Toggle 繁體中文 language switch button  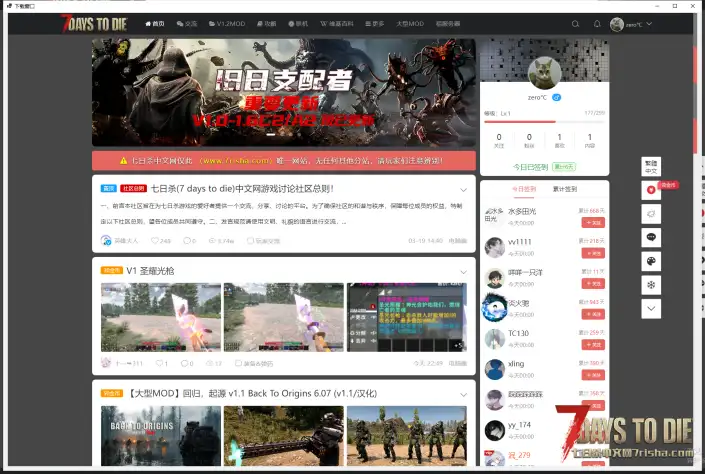tap(652, 166)
